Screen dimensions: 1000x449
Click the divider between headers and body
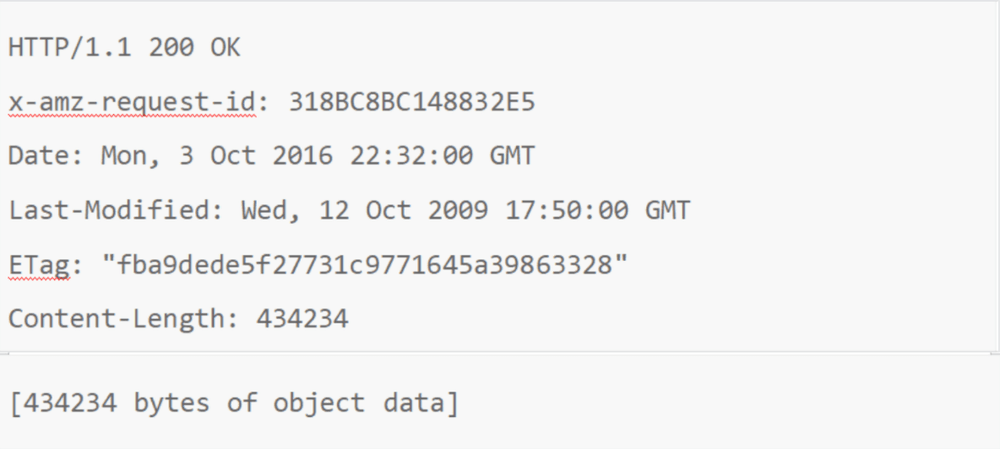click(500, 352)
